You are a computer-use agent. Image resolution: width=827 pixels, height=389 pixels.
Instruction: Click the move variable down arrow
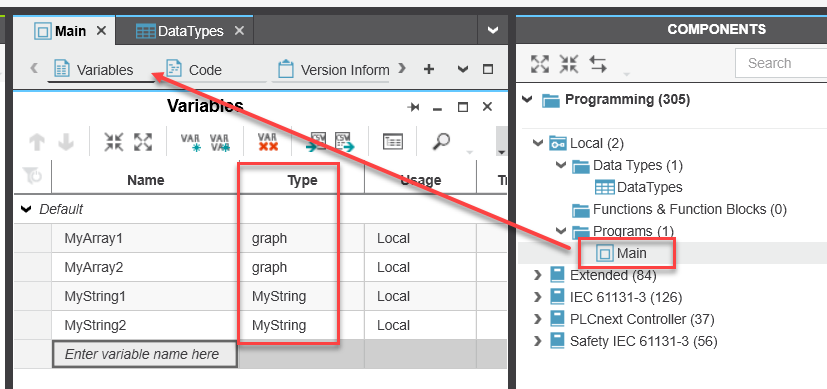point(65,142)
